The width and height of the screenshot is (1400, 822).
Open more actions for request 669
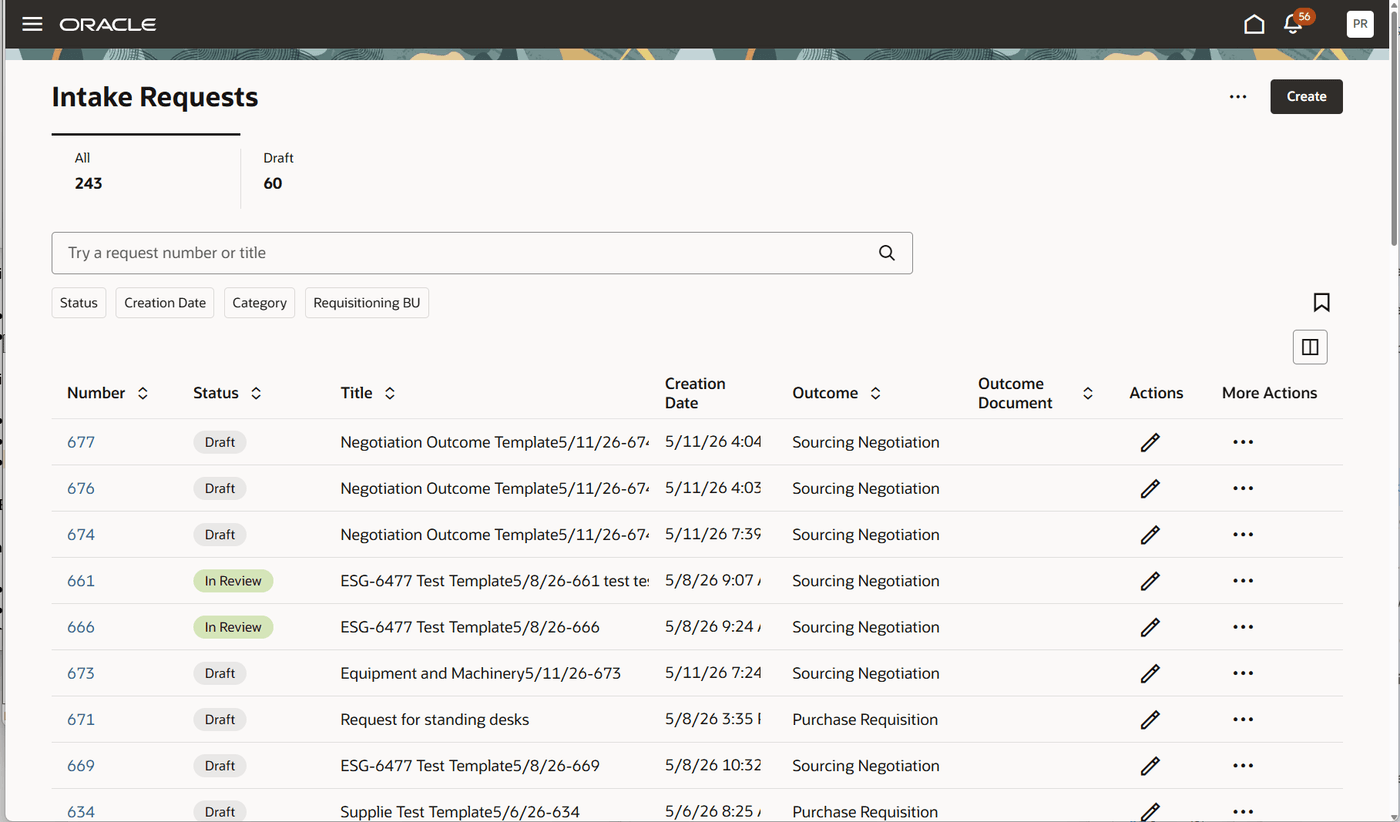click(x=1243, y=766)
